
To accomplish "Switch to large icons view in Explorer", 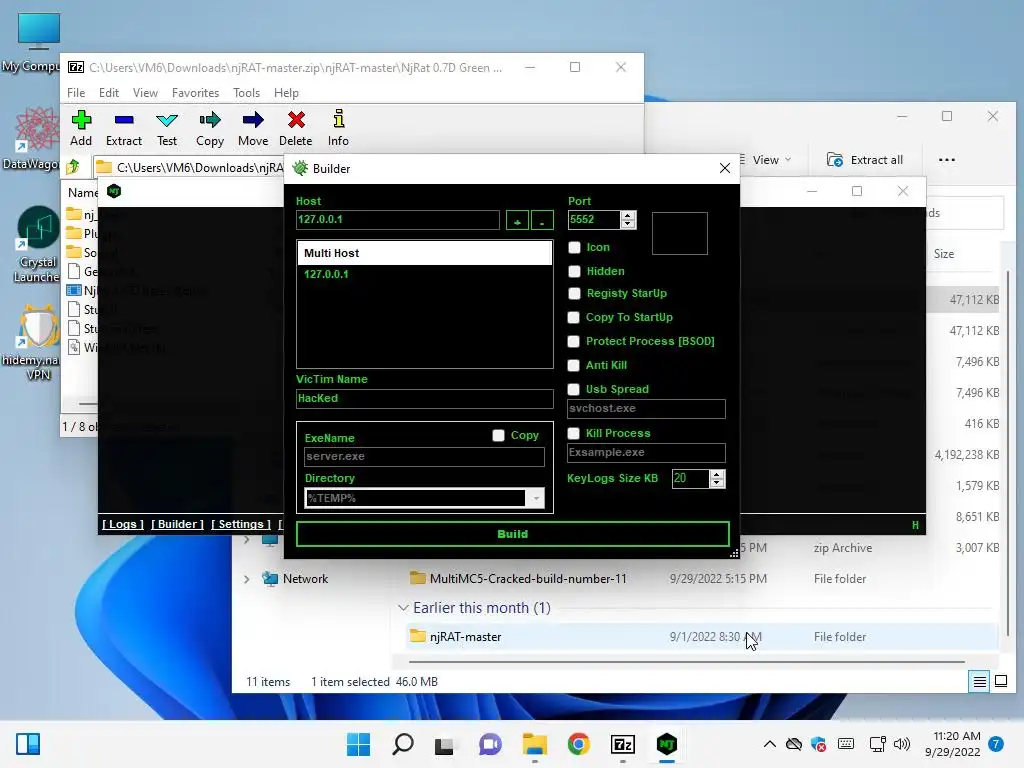I will coord(1000,682).
